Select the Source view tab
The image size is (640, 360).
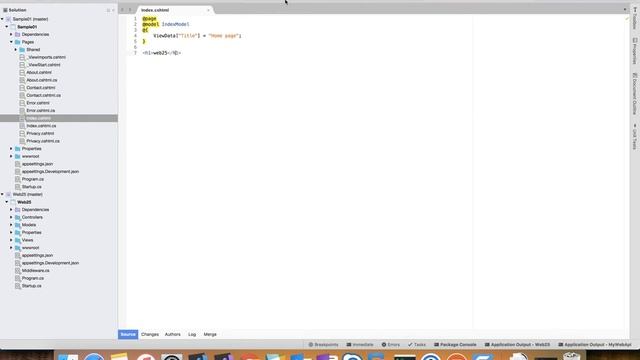coord(128,334)
